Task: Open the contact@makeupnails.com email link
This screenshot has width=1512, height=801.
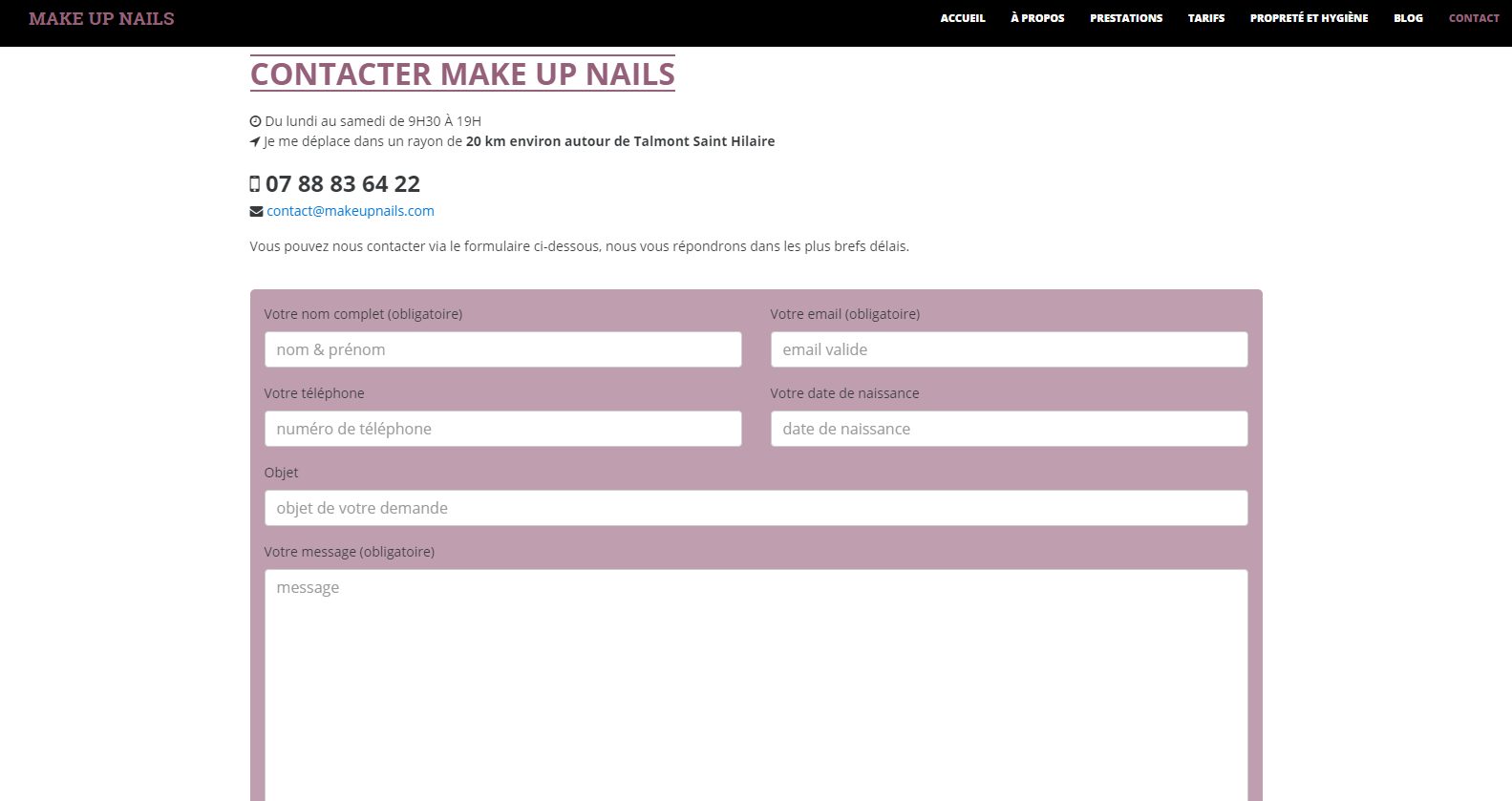Action: pyautogui.click(x=351, y=211)
